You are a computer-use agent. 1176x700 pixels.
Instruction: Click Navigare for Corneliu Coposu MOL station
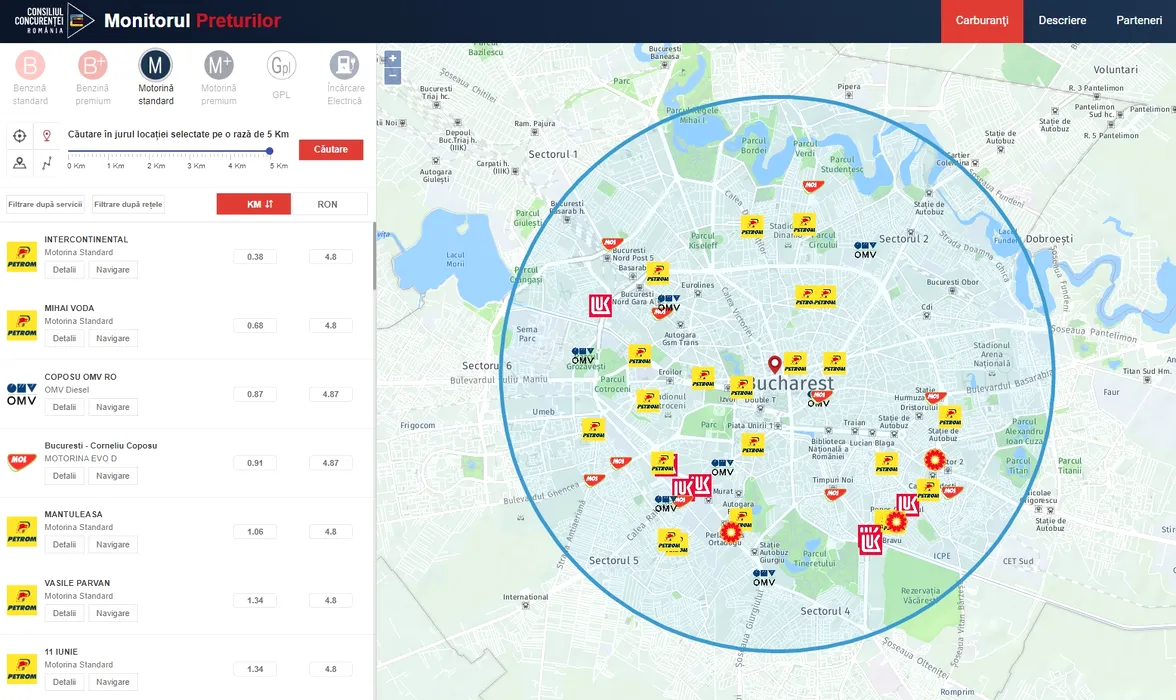pyautogui.click(x=112, y=476)
